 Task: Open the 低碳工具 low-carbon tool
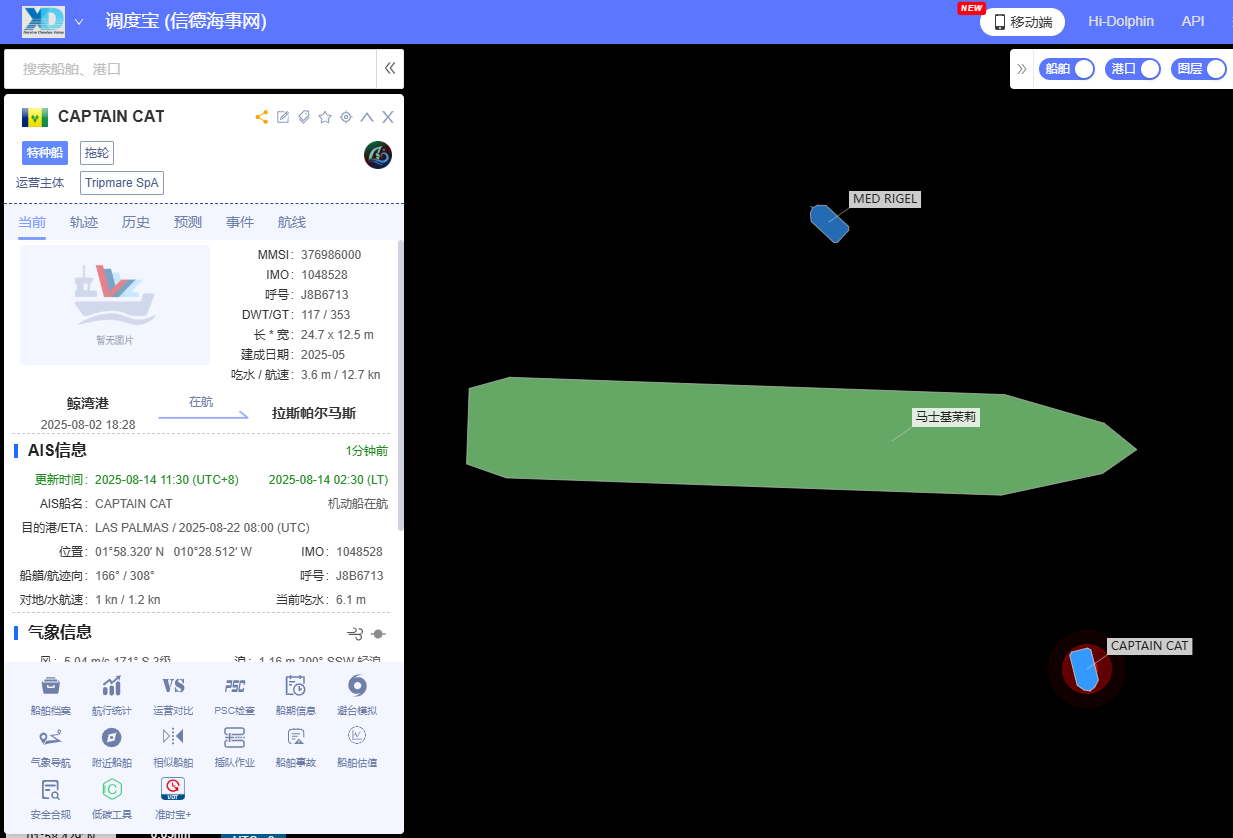click(112, 789)
